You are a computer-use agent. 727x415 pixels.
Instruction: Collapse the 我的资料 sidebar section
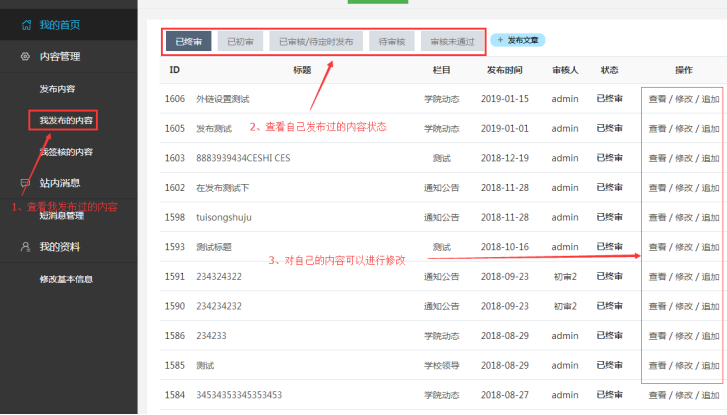60,246
